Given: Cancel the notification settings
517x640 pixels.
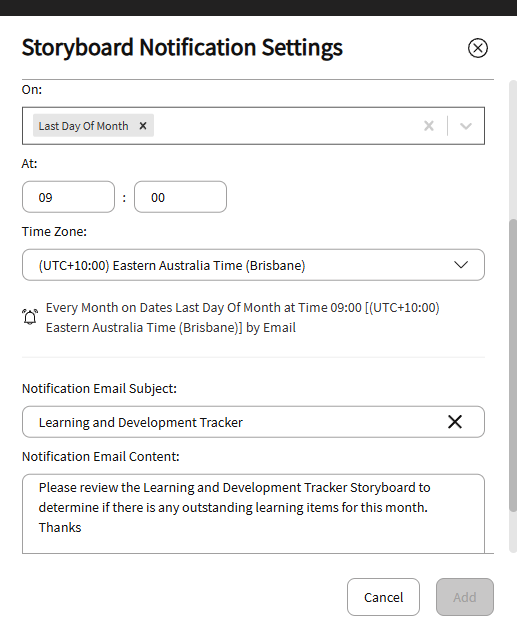Looking at the screenshot, I should click(383, 597).
